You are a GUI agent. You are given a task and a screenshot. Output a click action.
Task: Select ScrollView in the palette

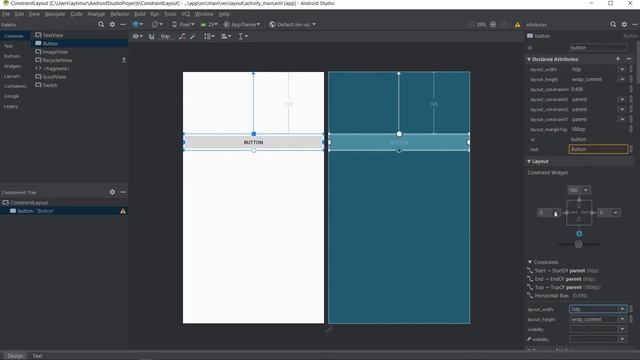pos(80,77)
